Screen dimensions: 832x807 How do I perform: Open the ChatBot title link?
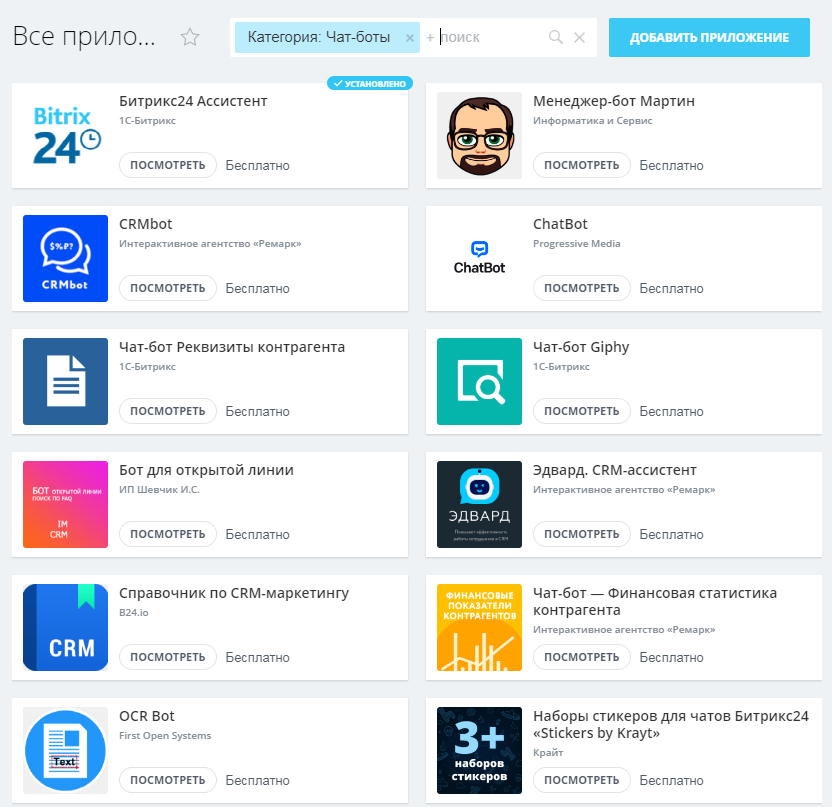[x=560, y=224]
